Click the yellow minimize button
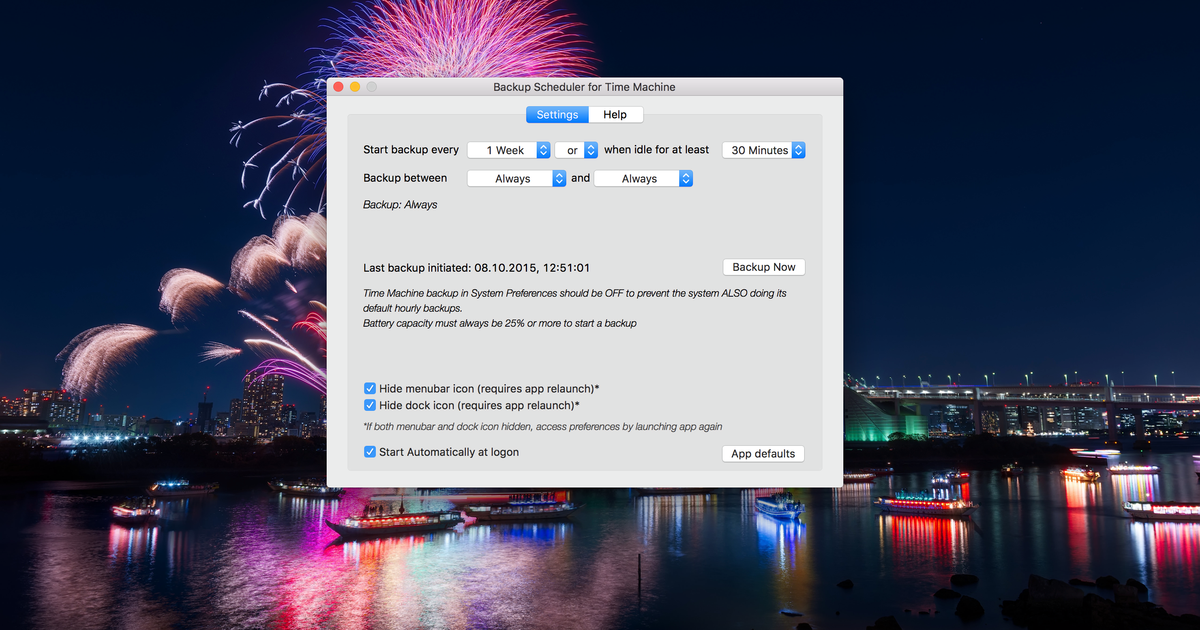Screen dimensions: 1200x630 (x=355, y=87)
